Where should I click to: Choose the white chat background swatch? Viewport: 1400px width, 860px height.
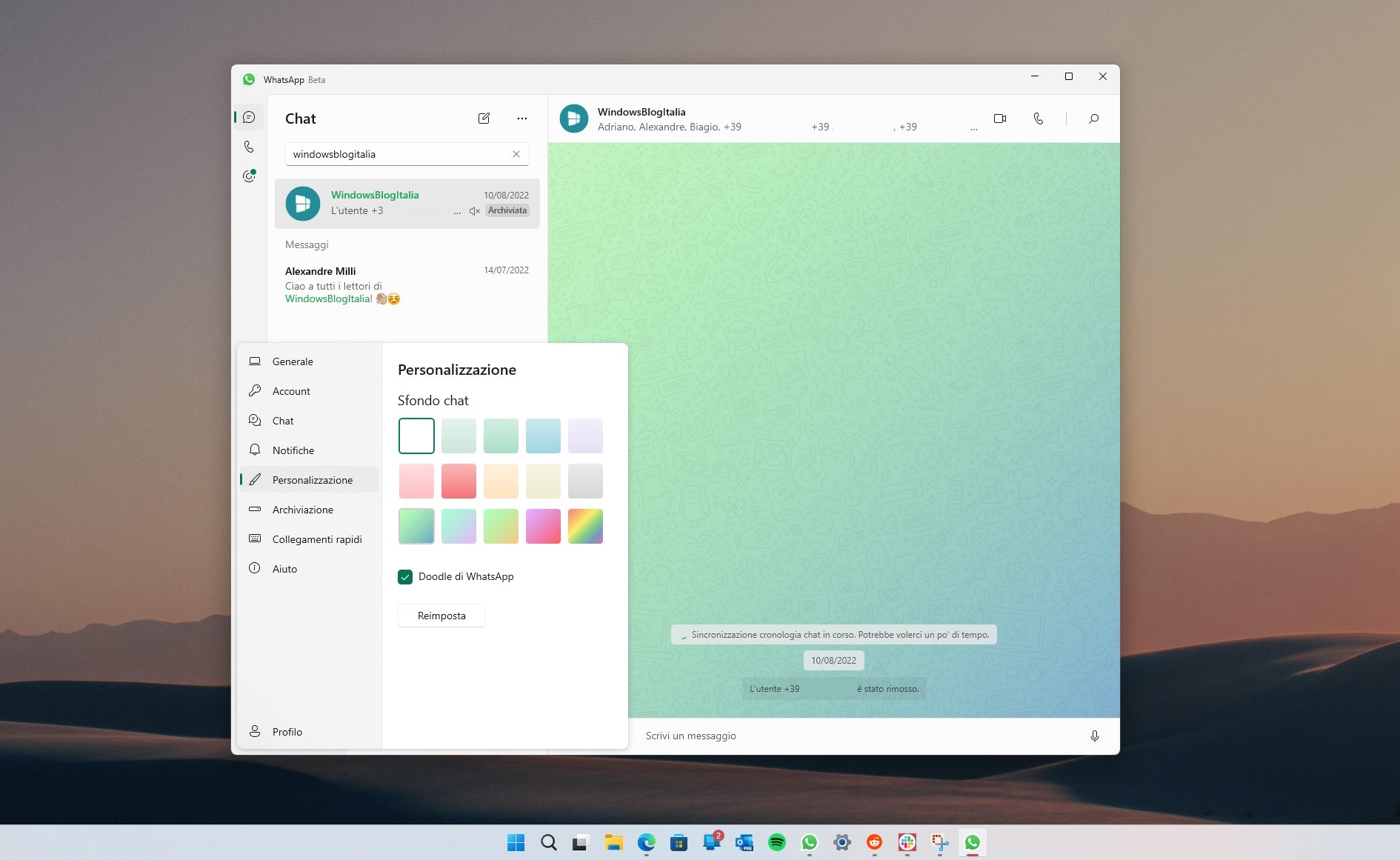tap(416, 436)
